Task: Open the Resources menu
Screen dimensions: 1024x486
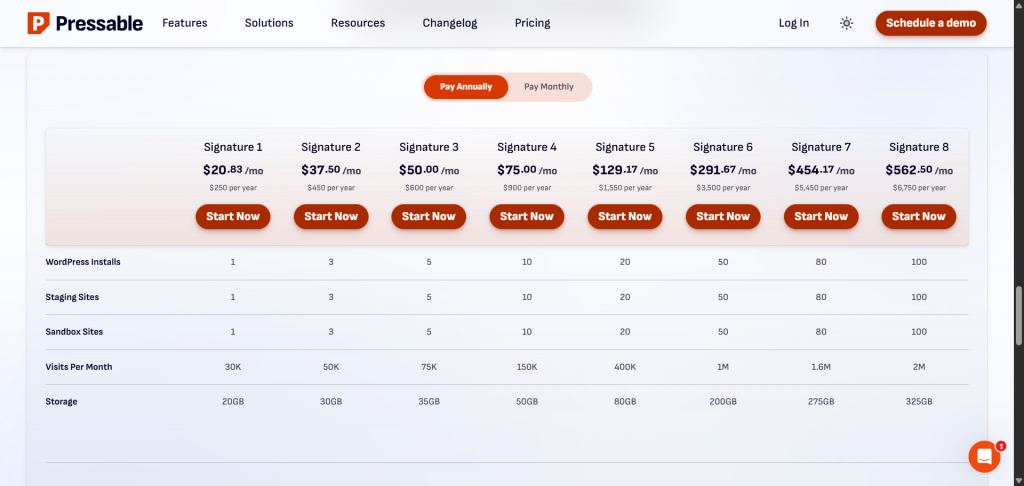Action: (358, 23)
